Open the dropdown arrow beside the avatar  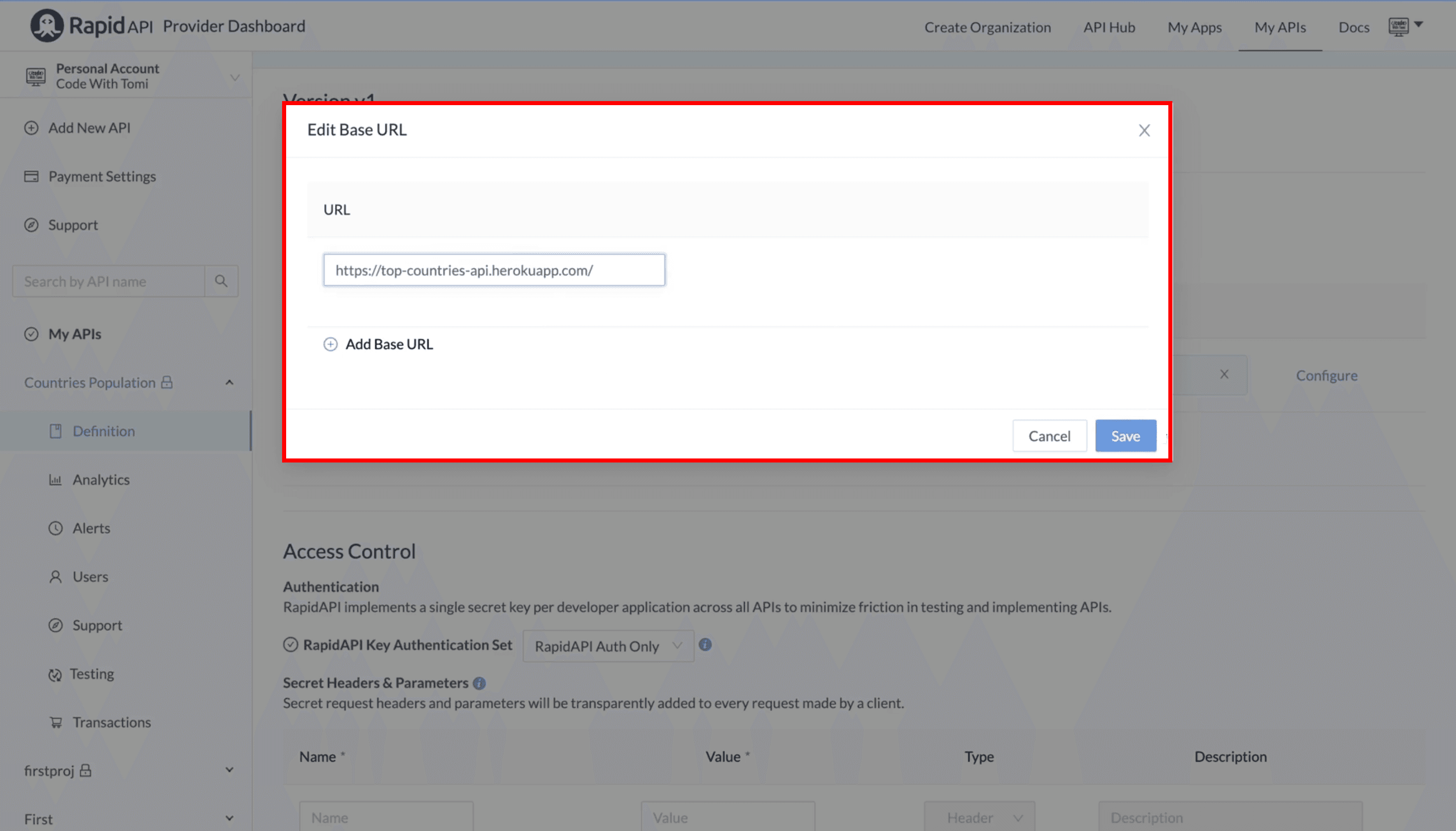coord(1418,25)
